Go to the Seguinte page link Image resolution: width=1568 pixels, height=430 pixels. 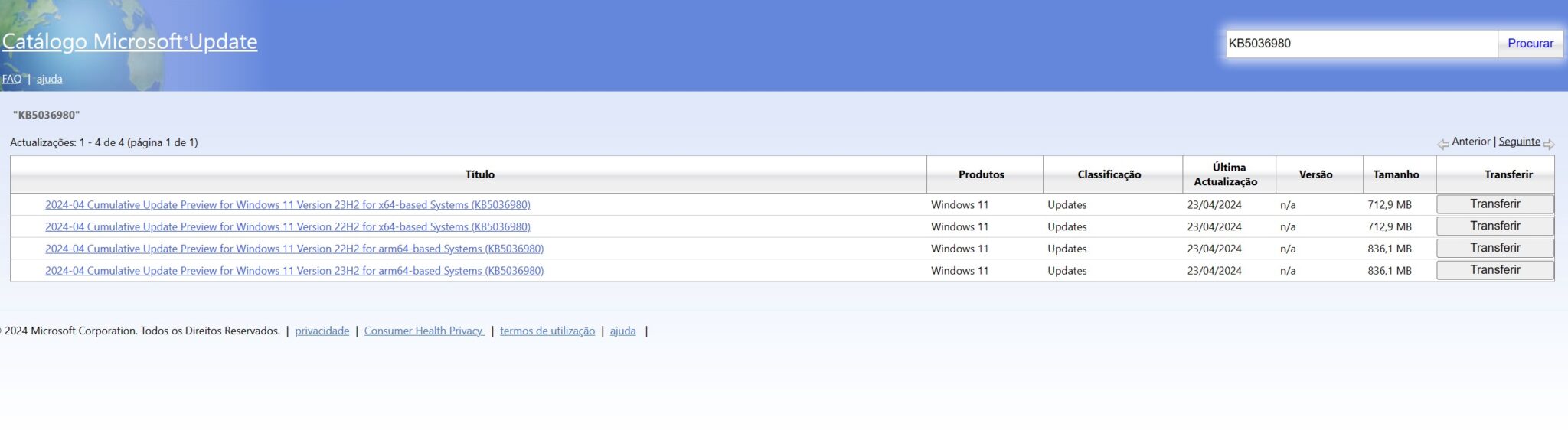(x=1519, y=142)
